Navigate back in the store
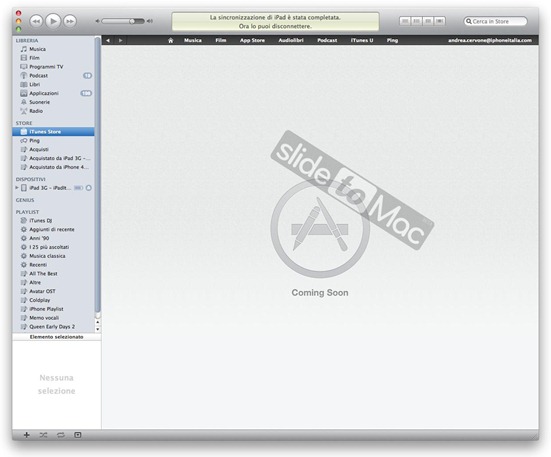Screen dimensions: 551x457 108,40
